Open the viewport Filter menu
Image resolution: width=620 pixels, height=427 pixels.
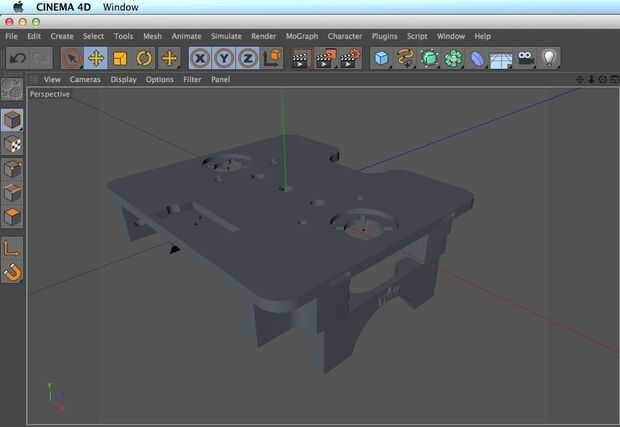(193, 79)
